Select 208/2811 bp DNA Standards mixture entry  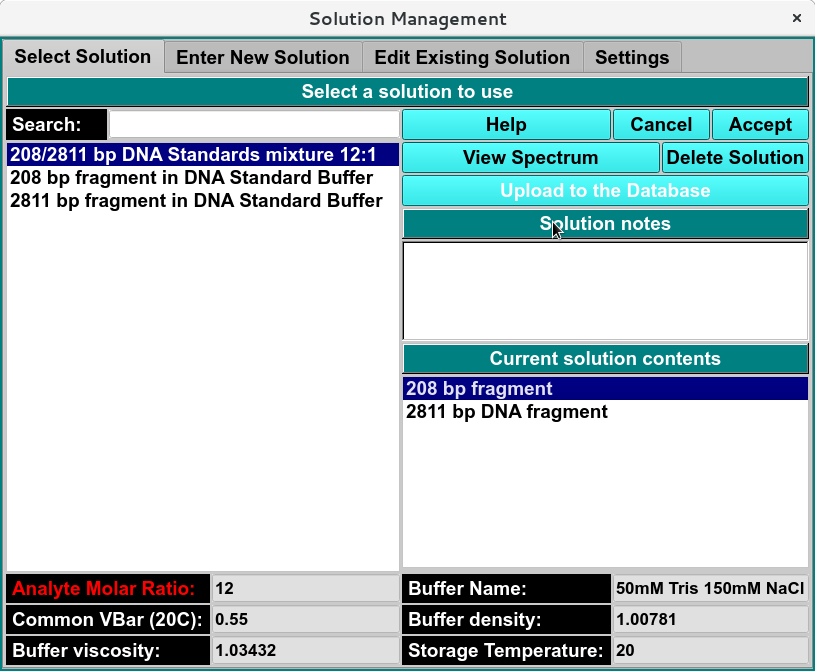pos(203,155)
